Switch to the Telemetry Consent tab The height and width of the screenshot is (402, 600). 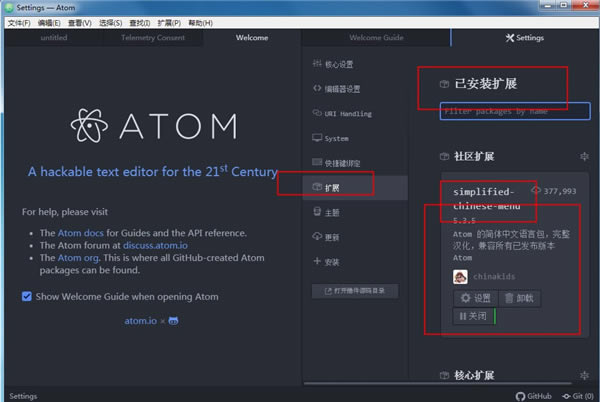point(153,37)
